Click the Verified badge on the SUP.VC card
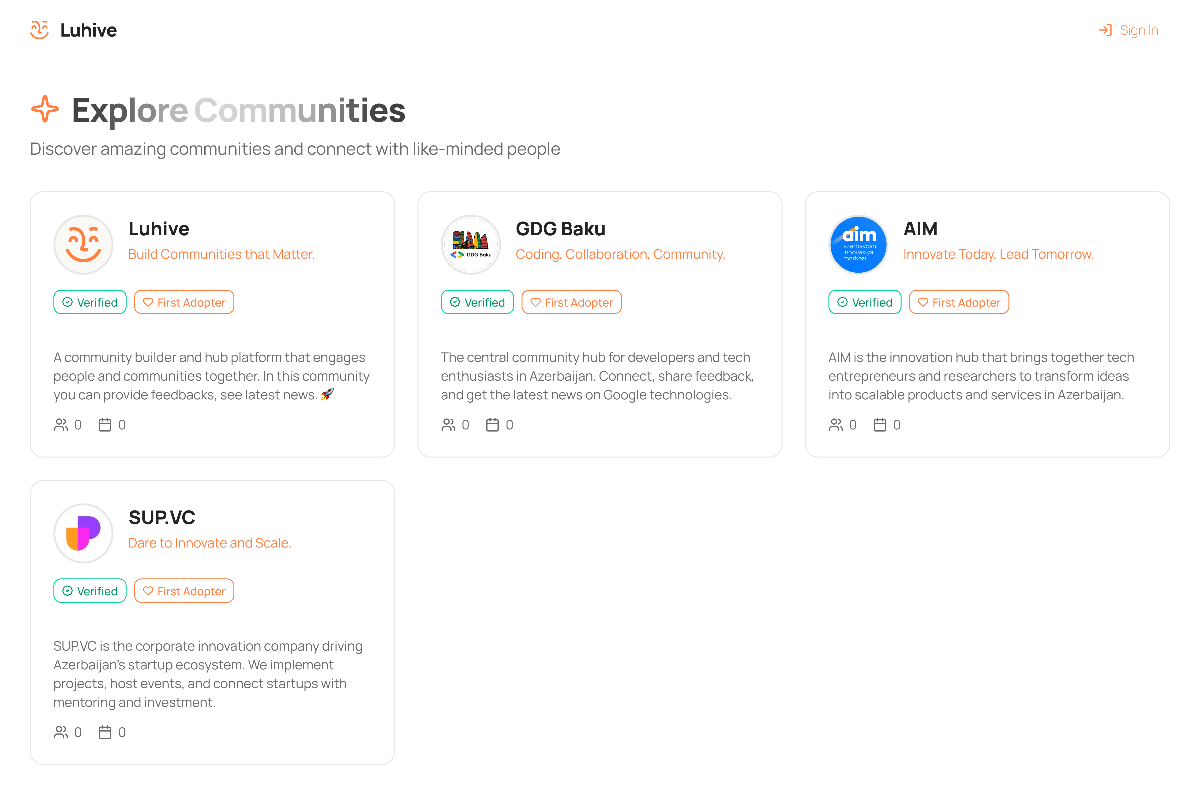The height and width of the screenshot is (810, 1200). (89, 590)
